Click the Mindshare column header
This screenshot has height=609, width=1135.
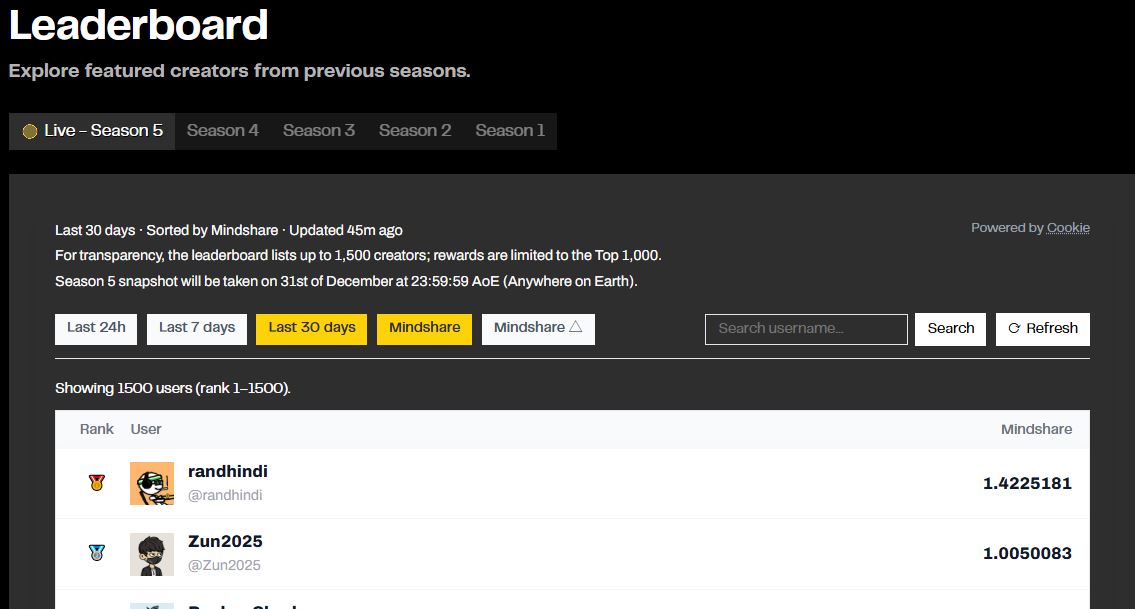(1036, 429)
